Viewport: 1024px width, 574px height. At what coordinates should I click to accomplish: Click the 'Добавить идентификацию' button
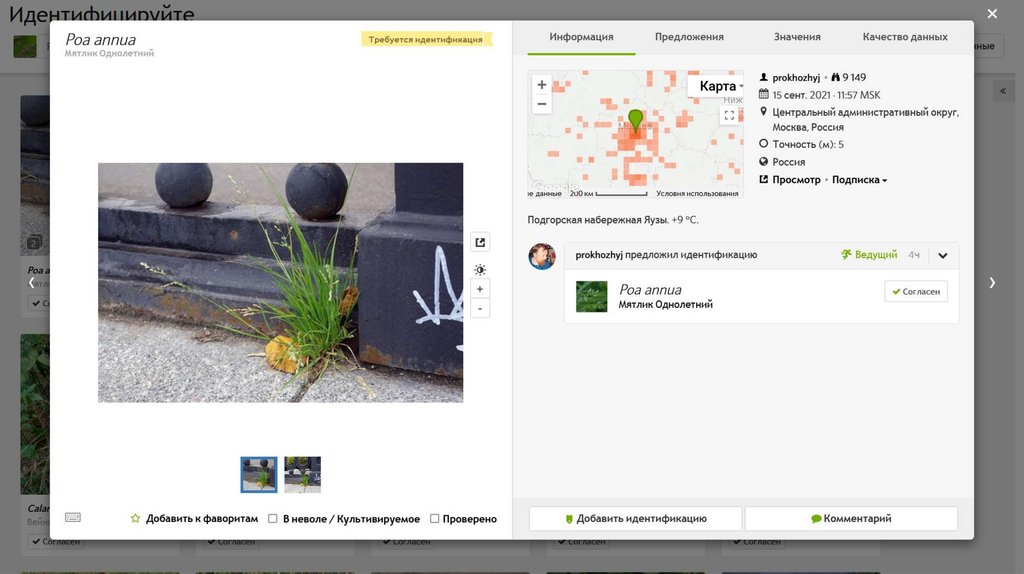pos(635,519)
